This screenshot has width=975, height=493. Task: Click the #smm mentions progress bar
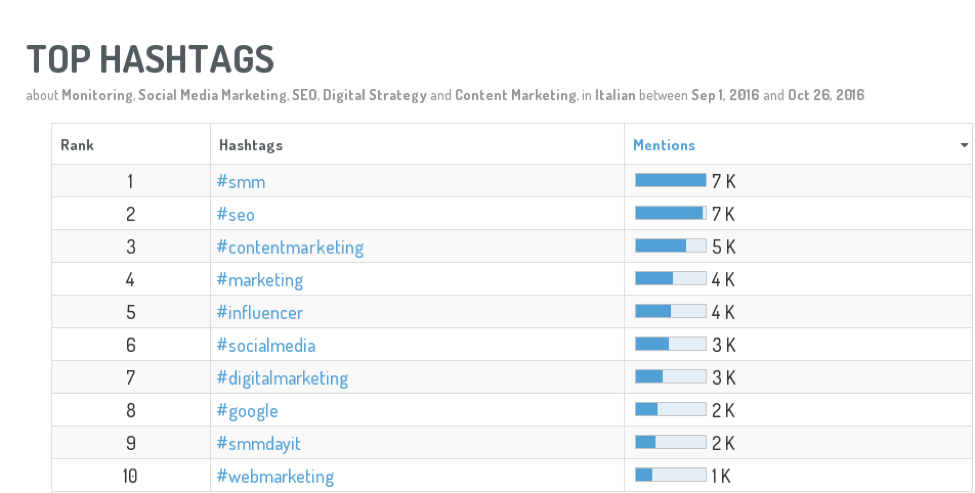[670, 180]
